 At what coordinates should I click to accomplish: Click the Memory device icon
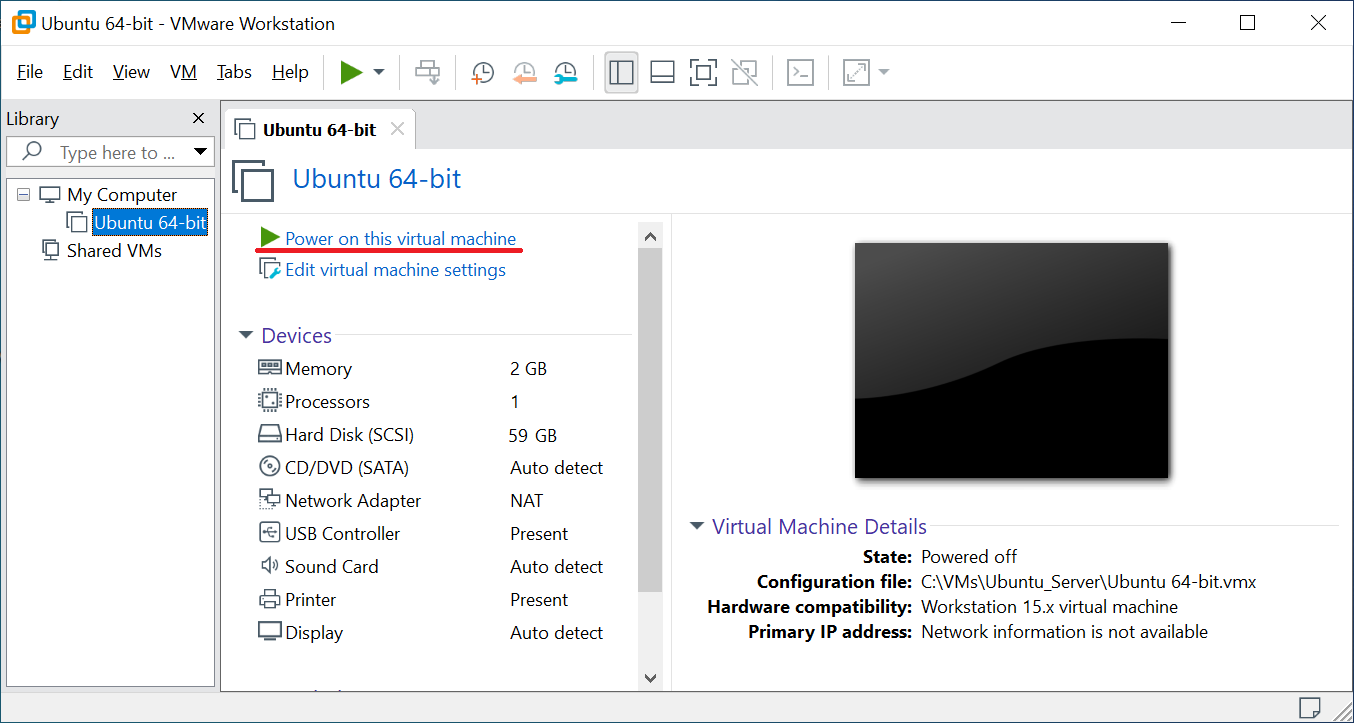pyautogui.click(x=270, y=368)
